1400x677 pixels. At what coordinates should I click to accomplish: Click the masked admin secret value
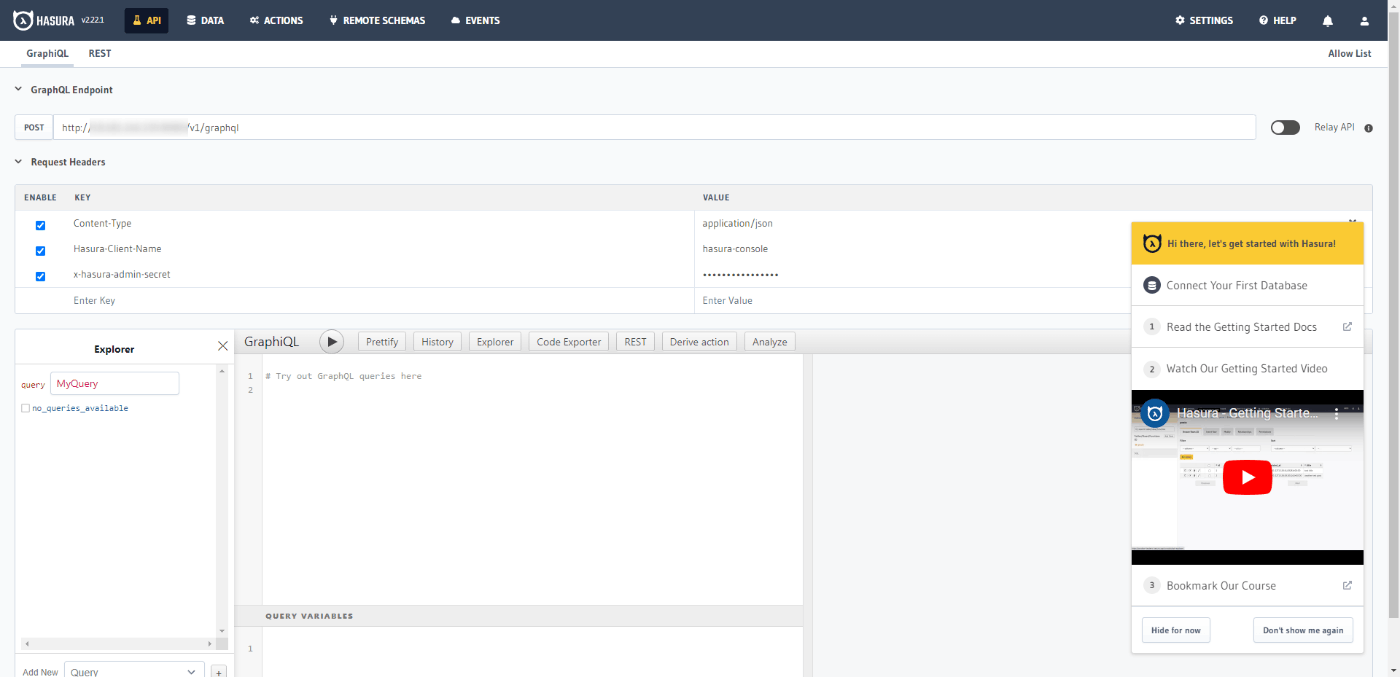(741, 275)
